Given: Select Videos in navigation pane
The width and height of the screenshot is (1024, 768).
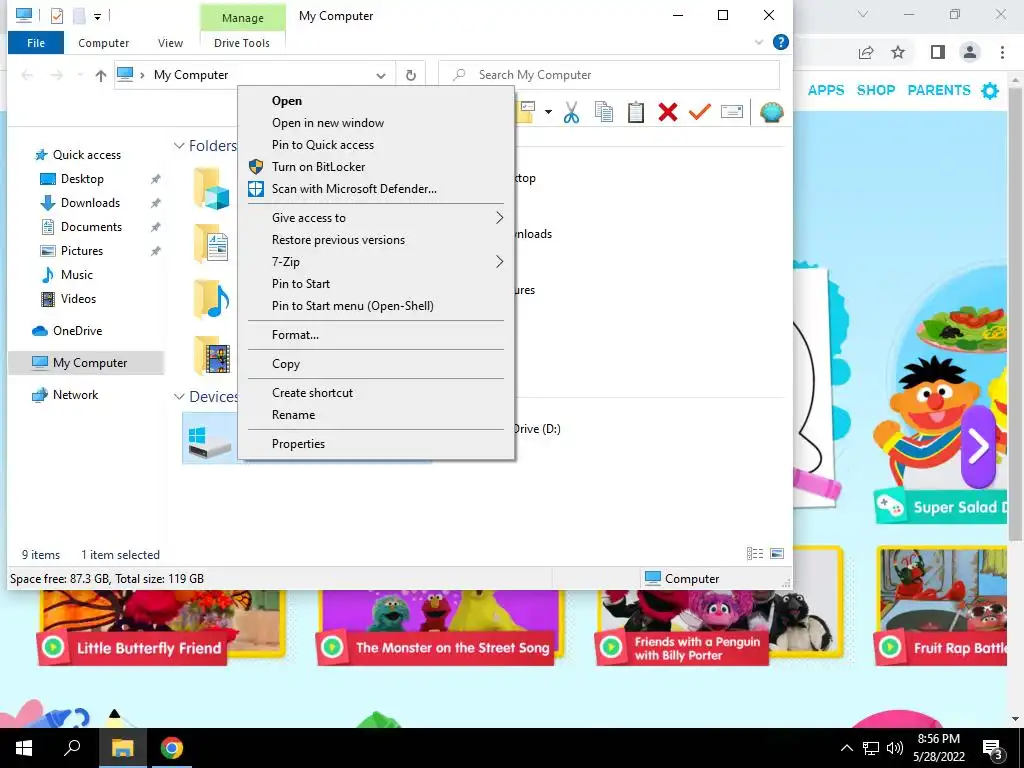Looking at the screenshot, I should (78, 299).
